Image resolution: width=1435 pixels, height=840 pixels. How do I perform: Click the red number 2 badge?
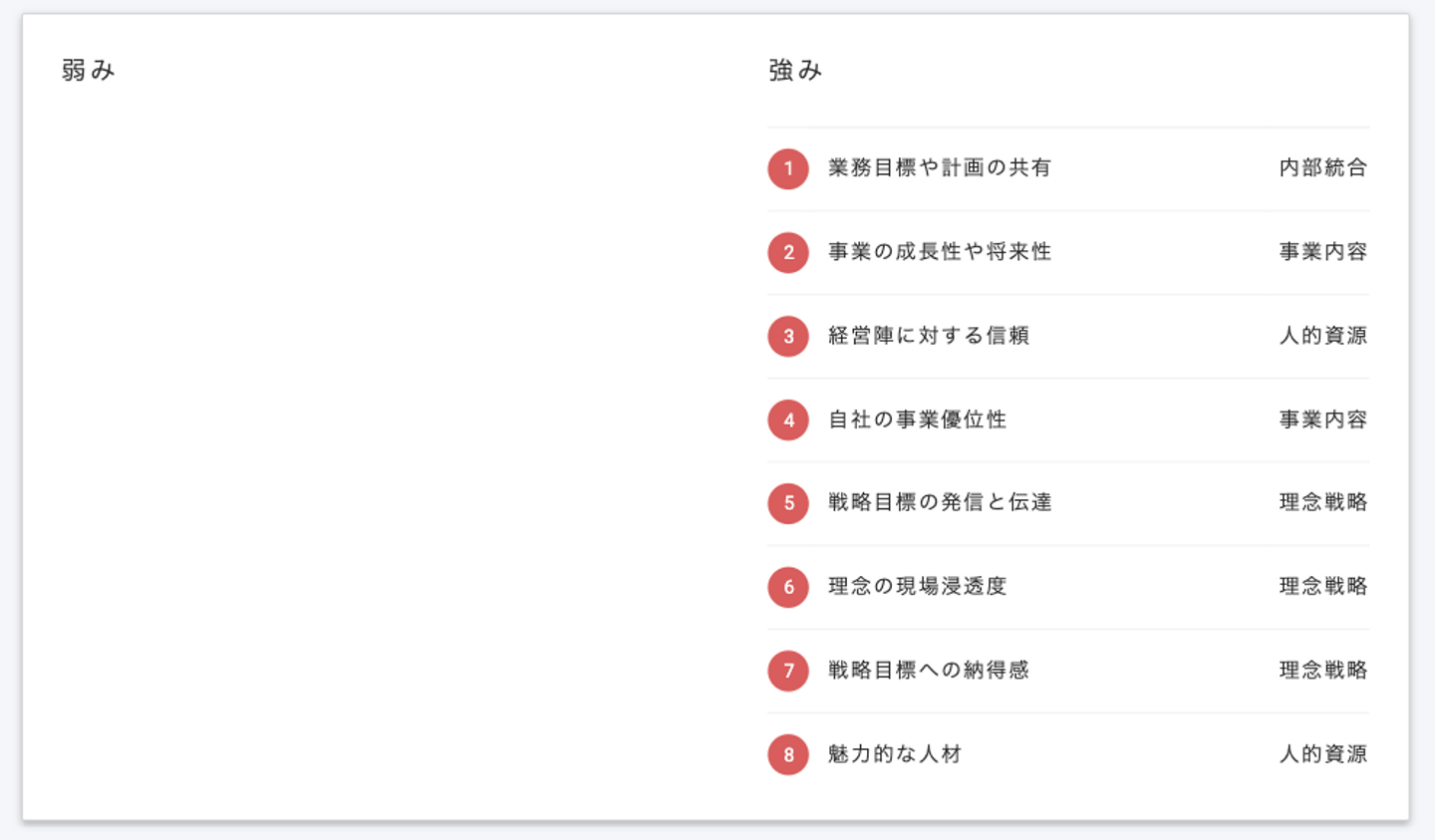tap(788, 252)
